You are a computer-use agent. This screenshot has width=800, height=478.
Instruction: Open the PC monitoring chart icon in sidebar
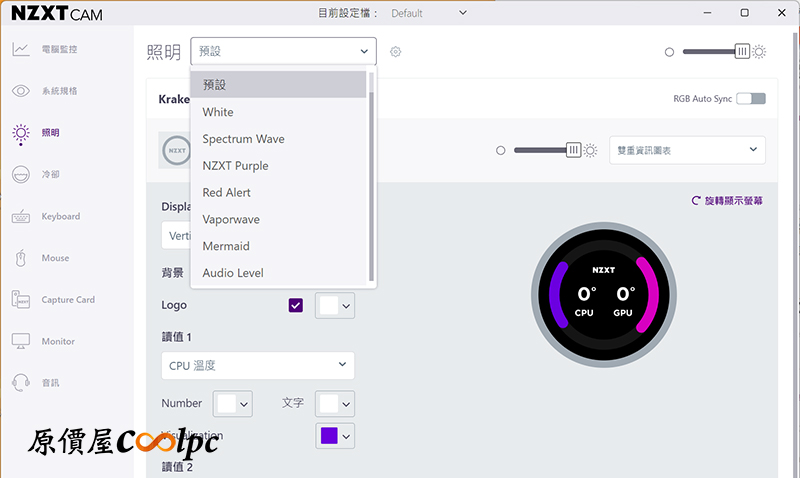[21, 49]
